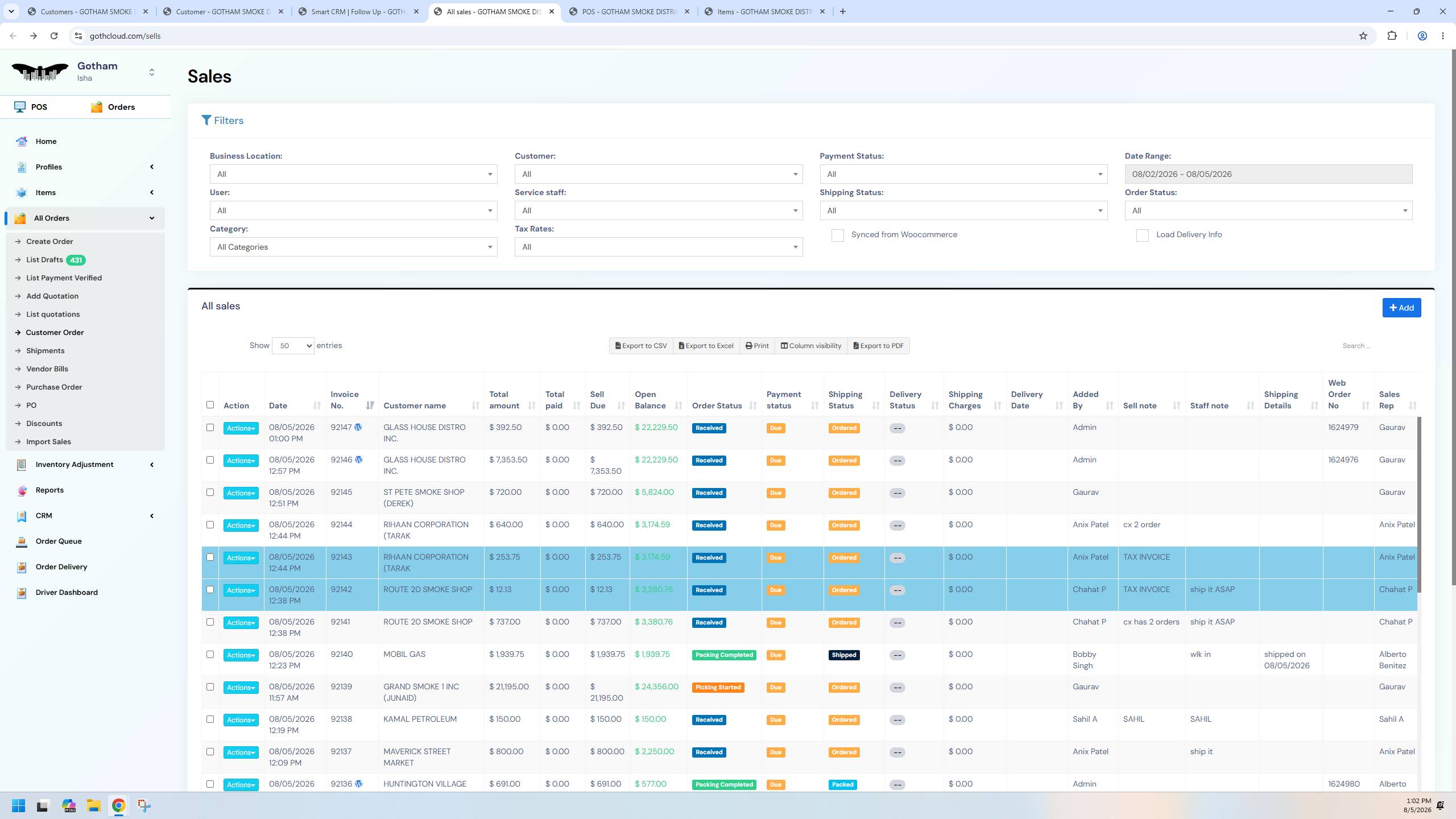Open Actions dropdown for MOBIL GAS row

coord(241,655)
